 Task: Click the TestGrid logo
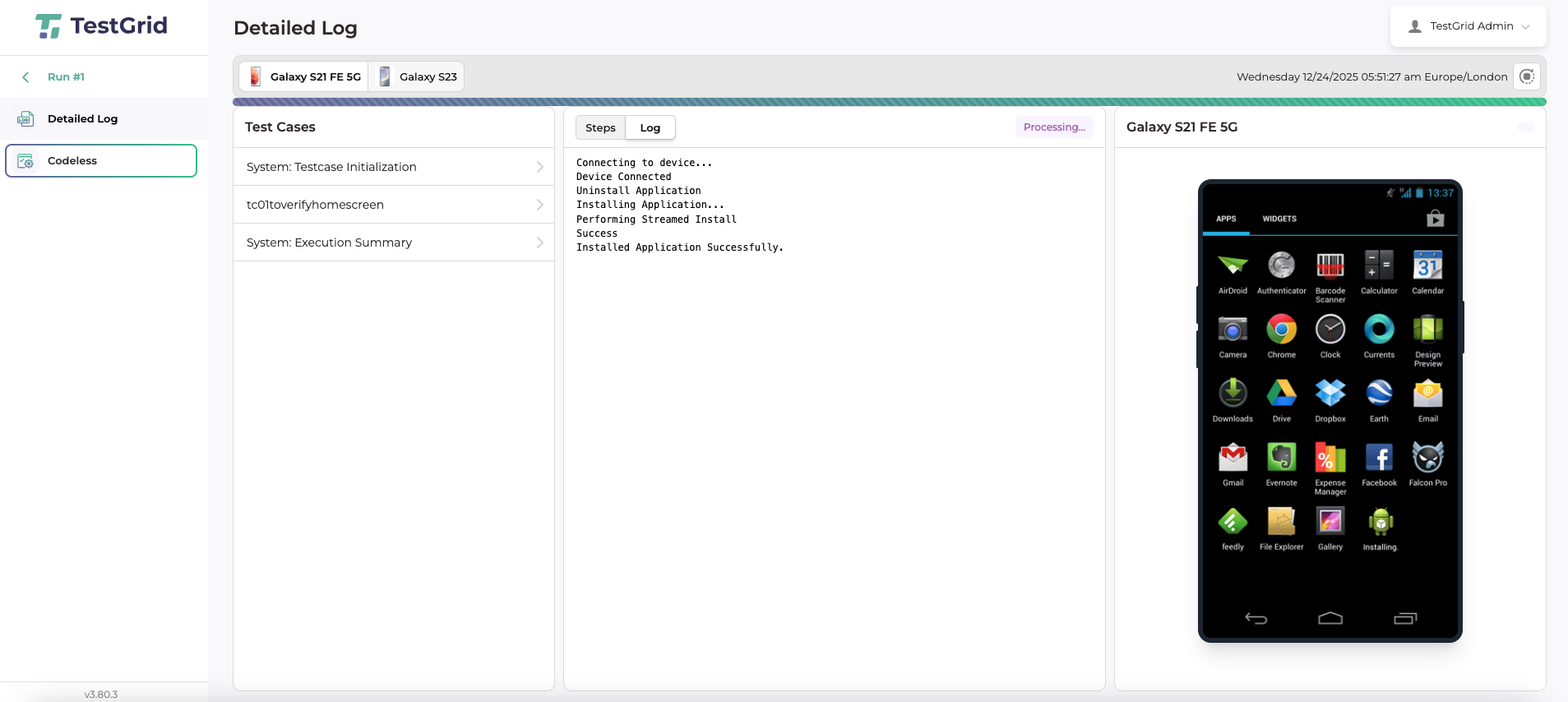[x=101, y=26]
